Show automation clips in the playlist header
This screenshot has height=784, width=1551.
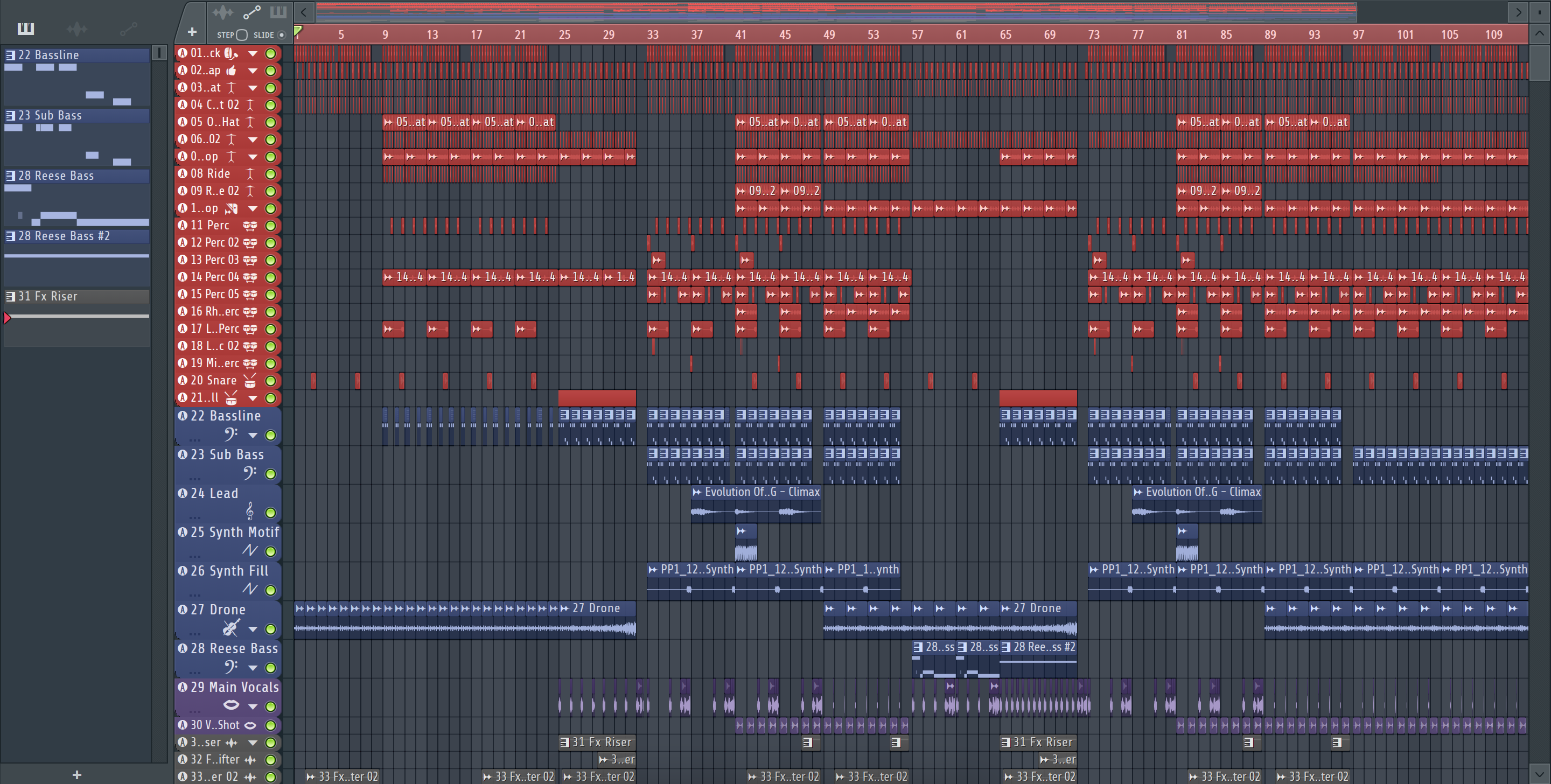tap(251, 12)
